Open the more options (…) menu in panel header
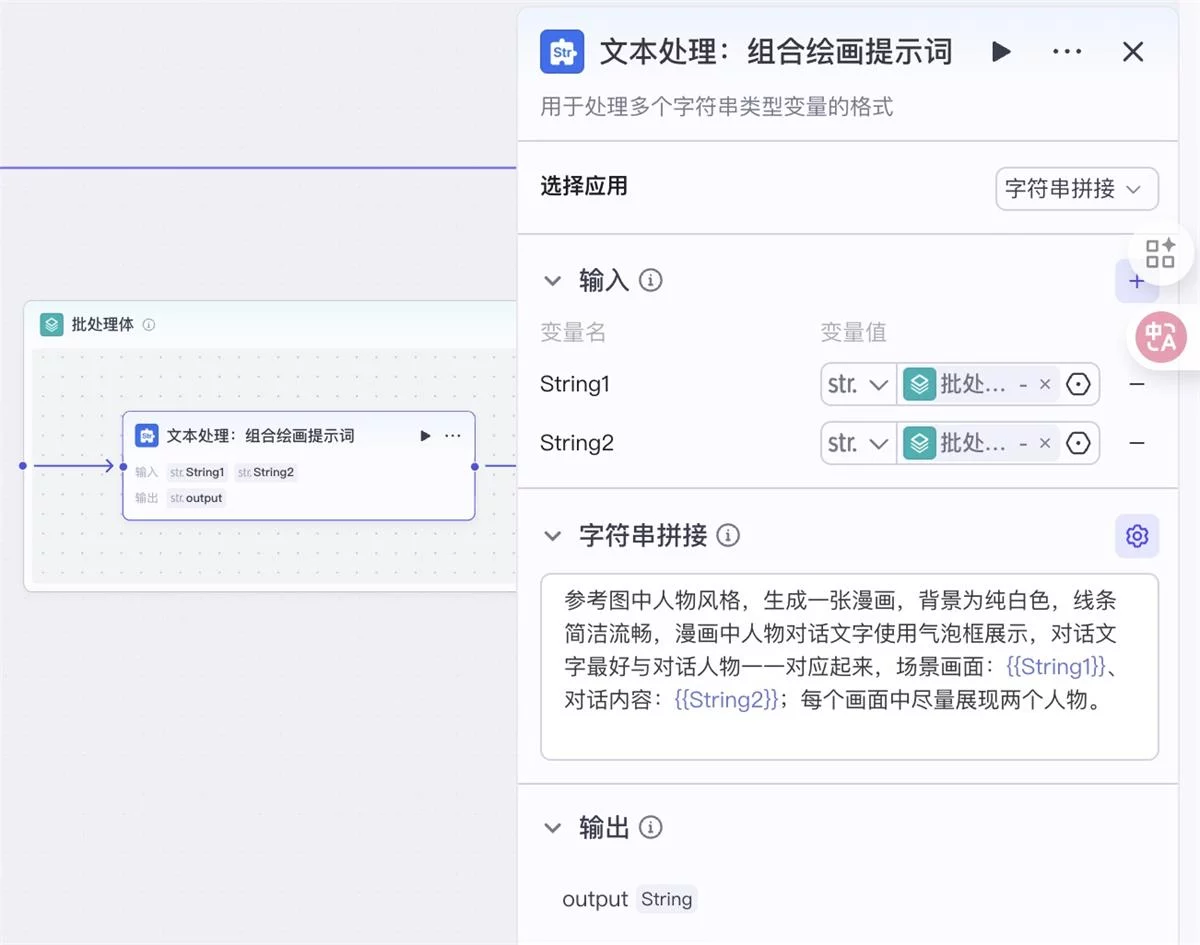 pyautogui.click(x=1066, y=52)
